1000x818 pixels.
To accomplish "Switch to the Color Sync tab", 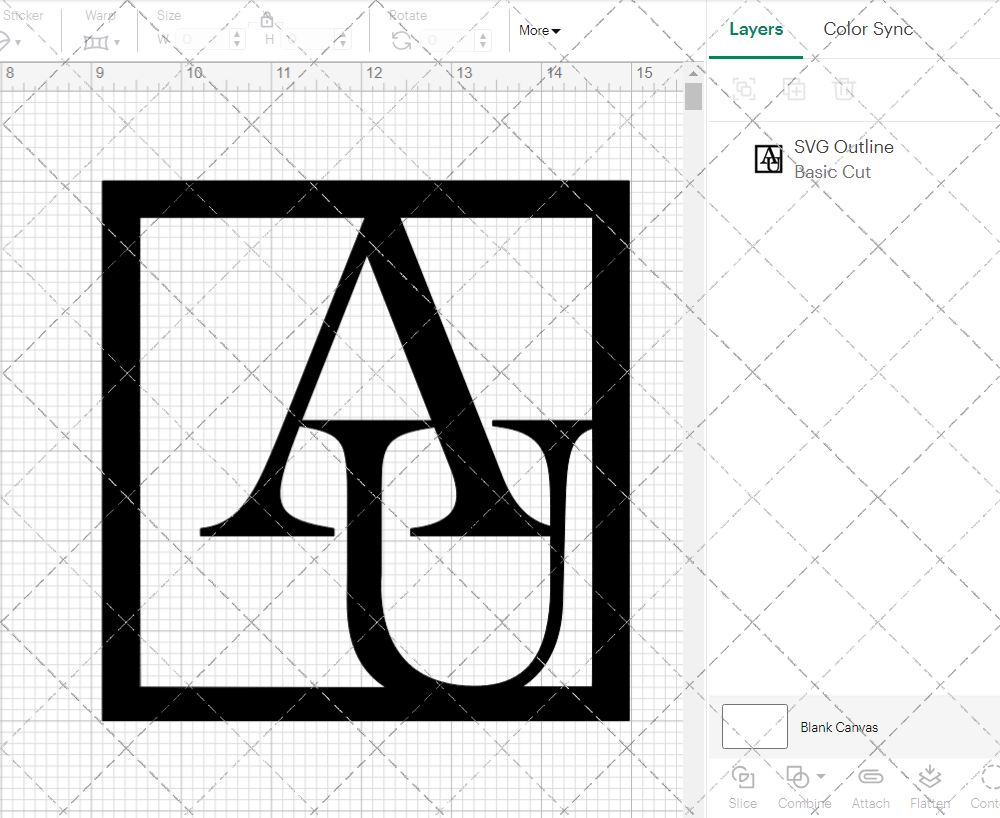I will [868, 29].
